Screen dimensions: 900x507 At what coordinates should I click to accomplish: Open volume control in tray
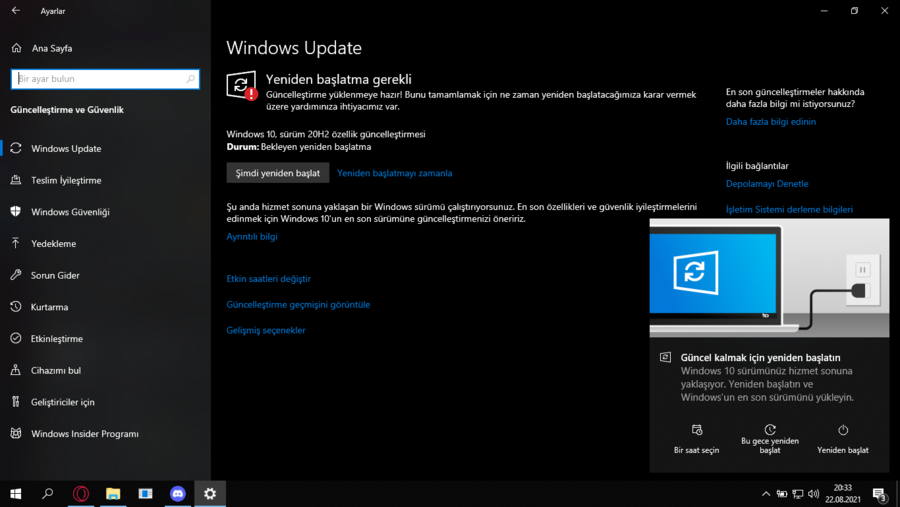(813, 494)
